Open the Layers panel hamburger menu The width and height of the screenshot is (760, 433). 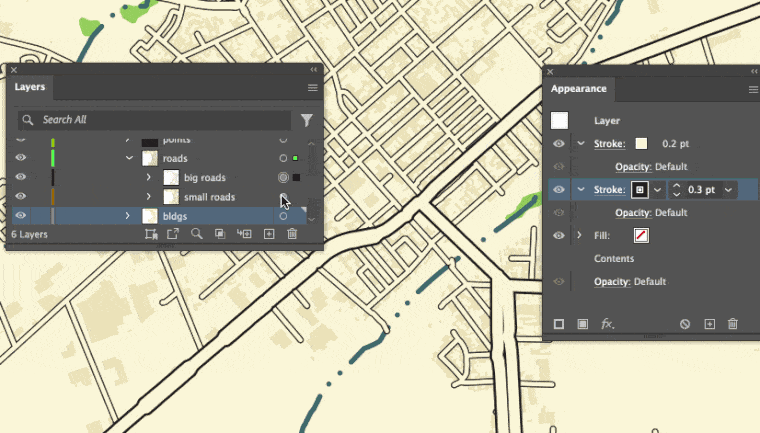[x=312, y=88]
